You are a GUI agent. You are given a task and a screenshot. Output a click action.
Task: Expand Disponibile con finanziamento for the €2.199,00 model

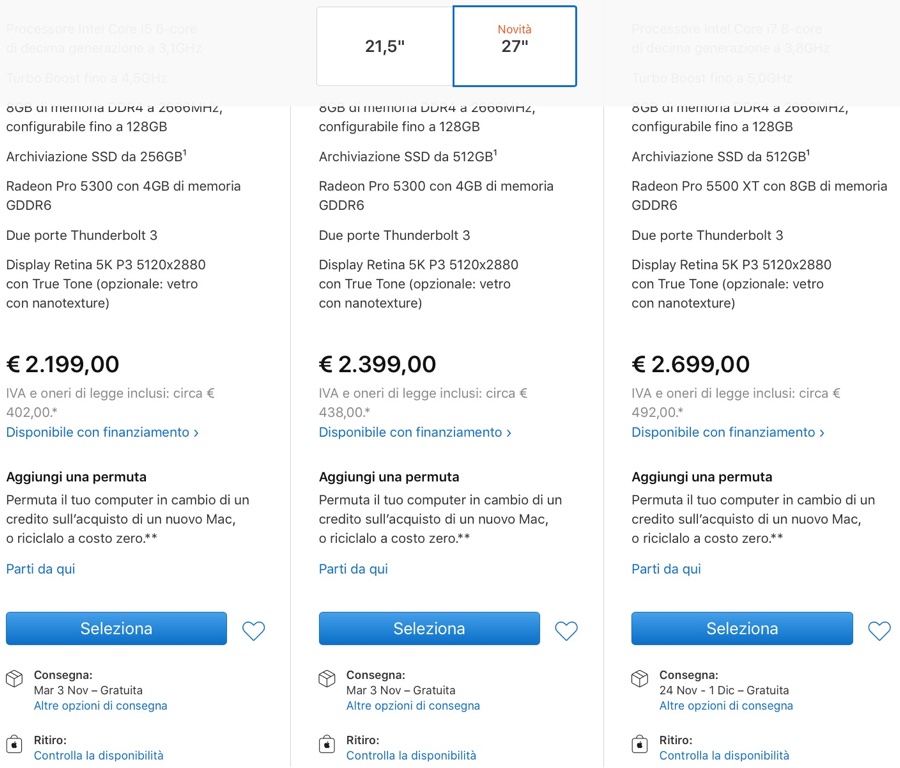(102, 433)
